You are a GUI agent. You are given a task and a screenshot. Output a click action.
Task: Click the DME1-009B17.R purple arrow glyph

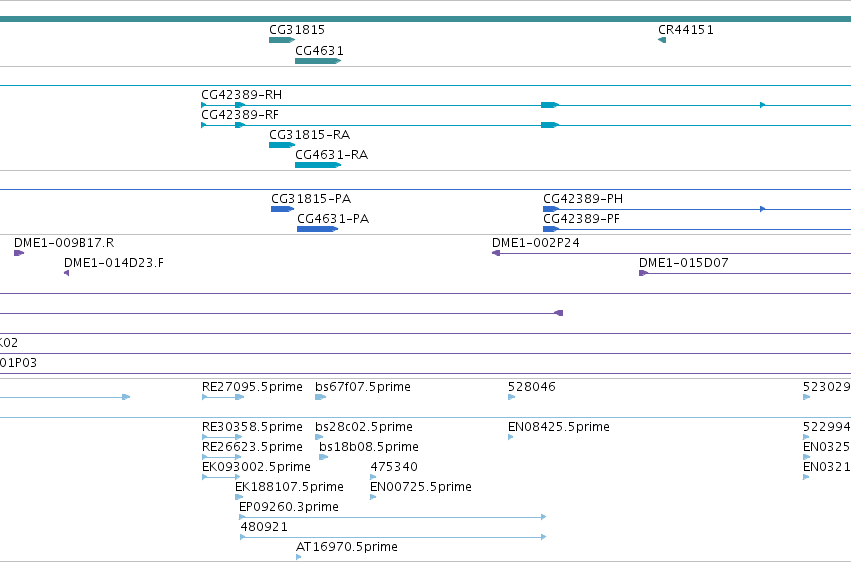[19, 253]
